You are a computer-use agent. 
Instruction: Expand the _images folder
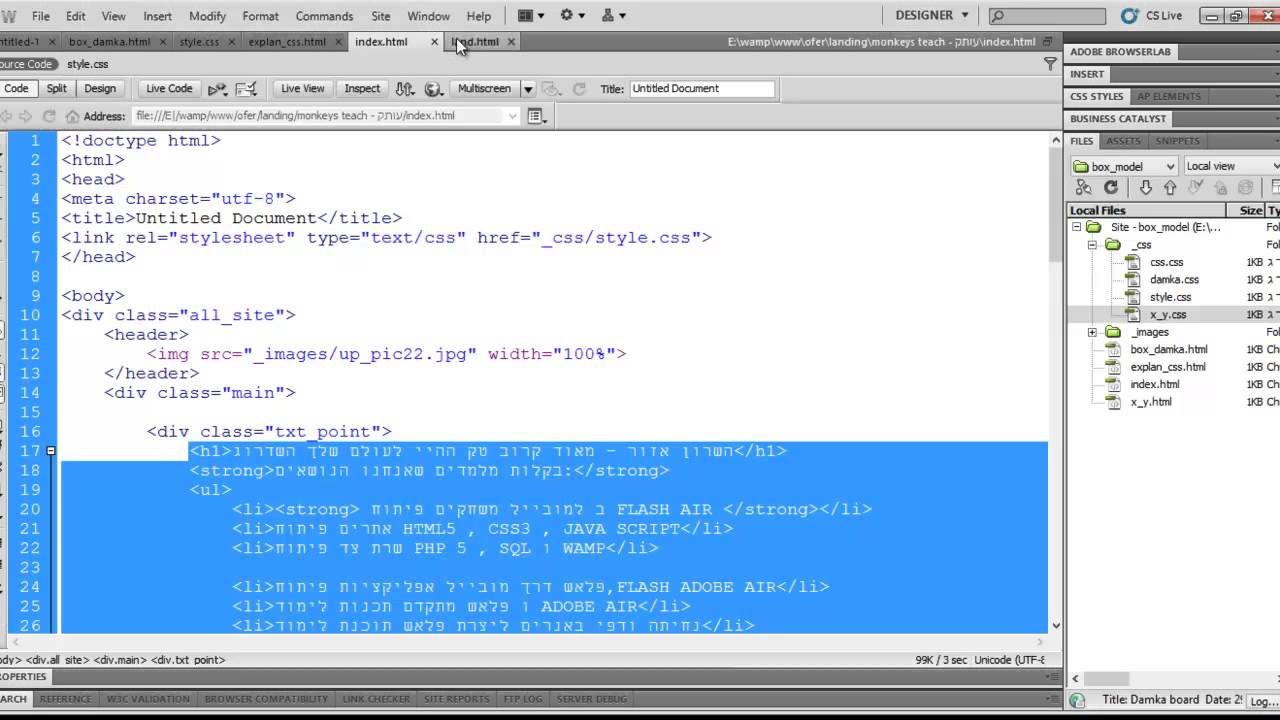tap(1093, 332)
